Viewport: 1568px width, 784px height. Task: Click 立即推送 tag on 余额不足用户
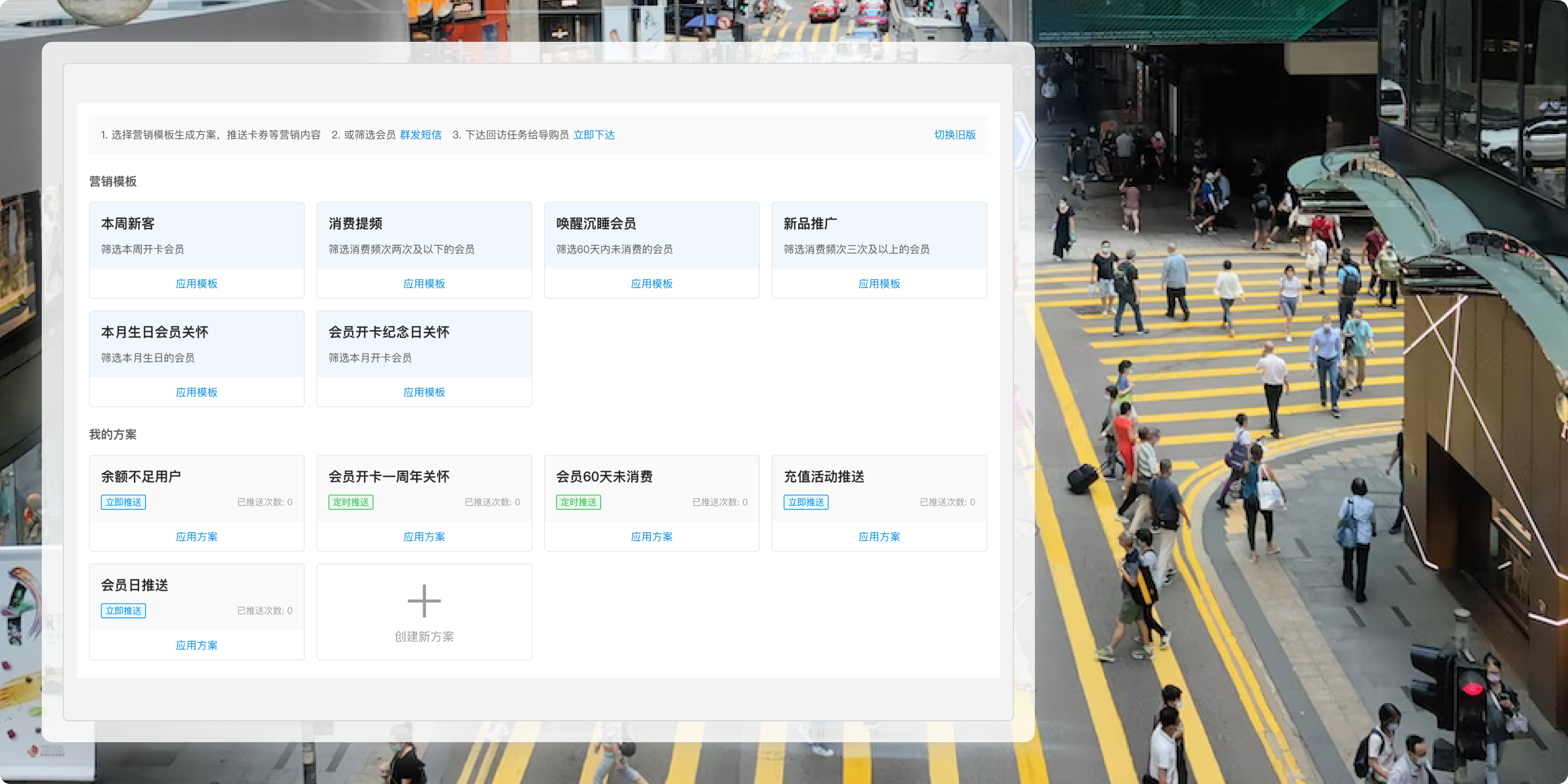tap(123, 502)
